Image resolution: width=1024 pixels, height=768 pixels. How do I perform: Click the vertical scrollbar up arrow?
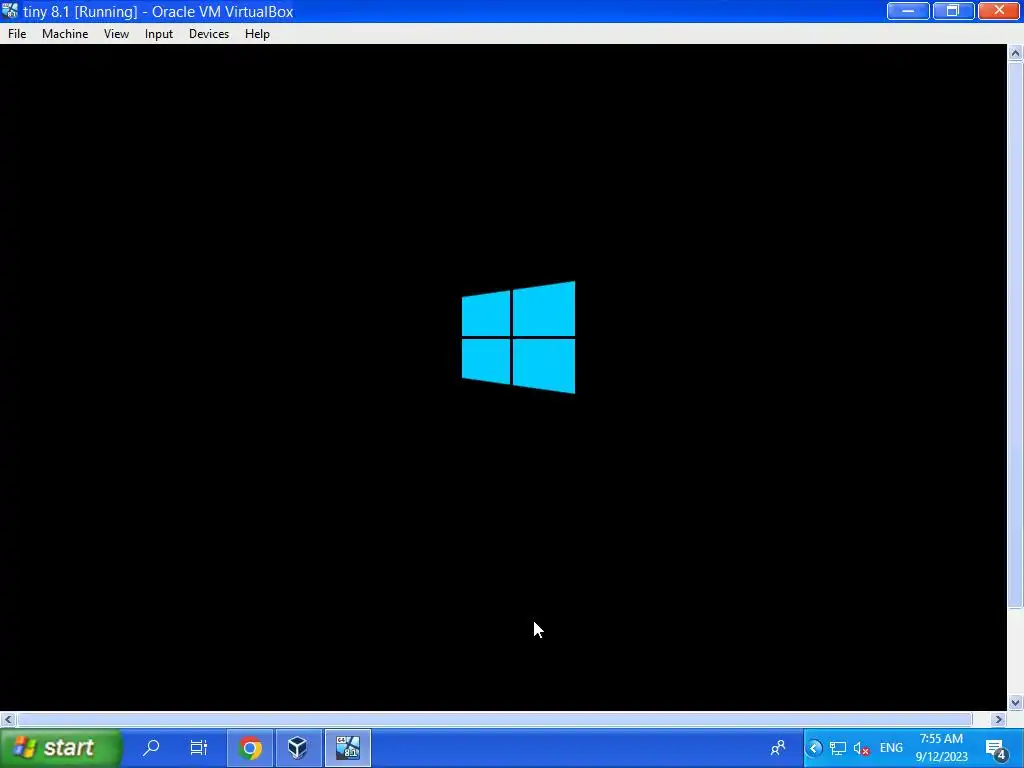coord(1016,53)
